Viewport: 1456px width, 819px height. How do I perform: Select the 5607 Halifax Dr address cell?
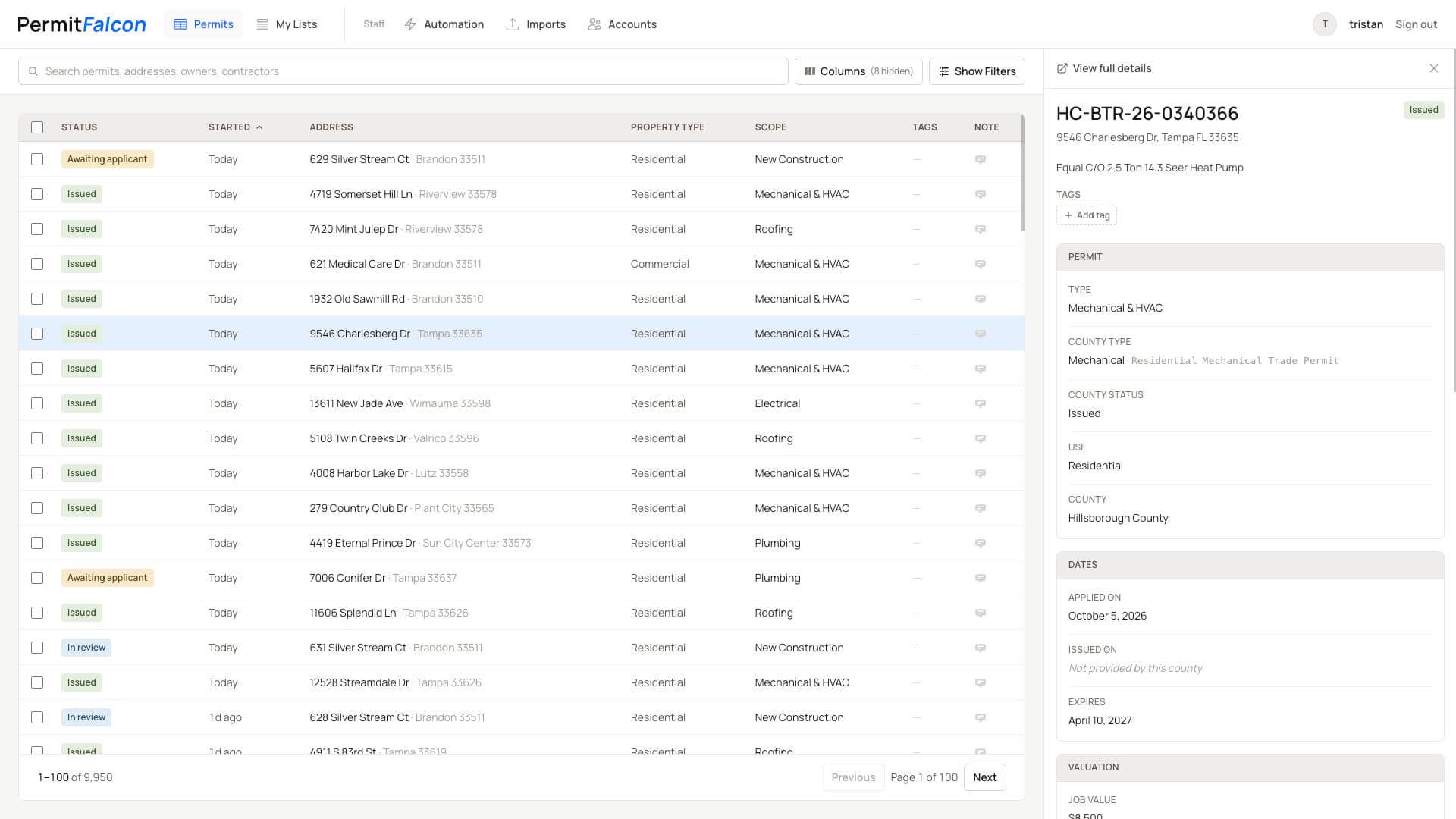coord(381,369)
